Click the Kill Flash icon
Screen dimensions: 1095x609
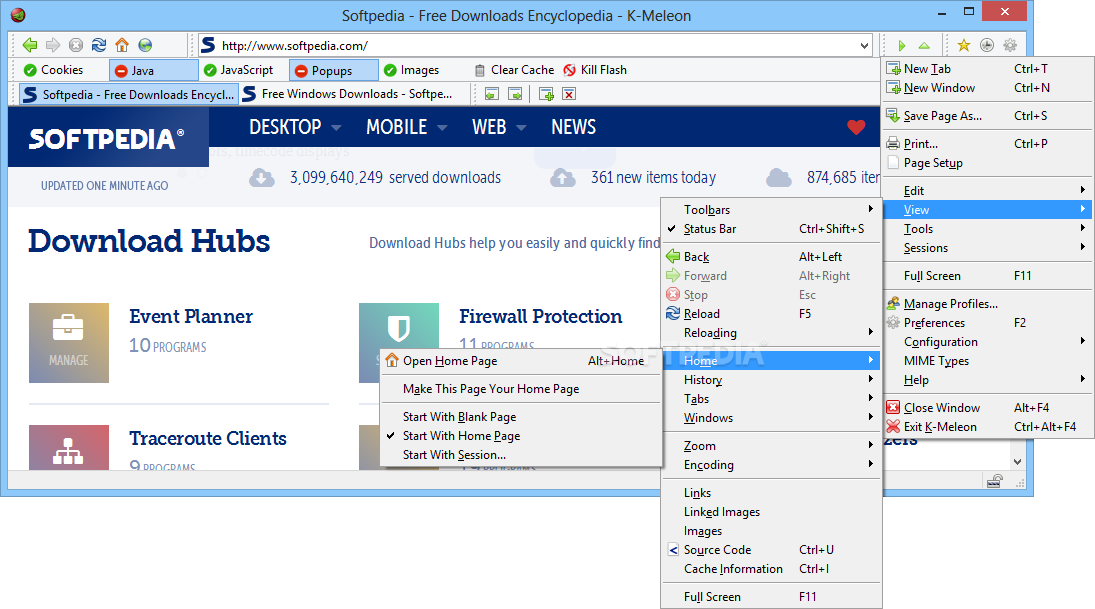tap(569, 70)
